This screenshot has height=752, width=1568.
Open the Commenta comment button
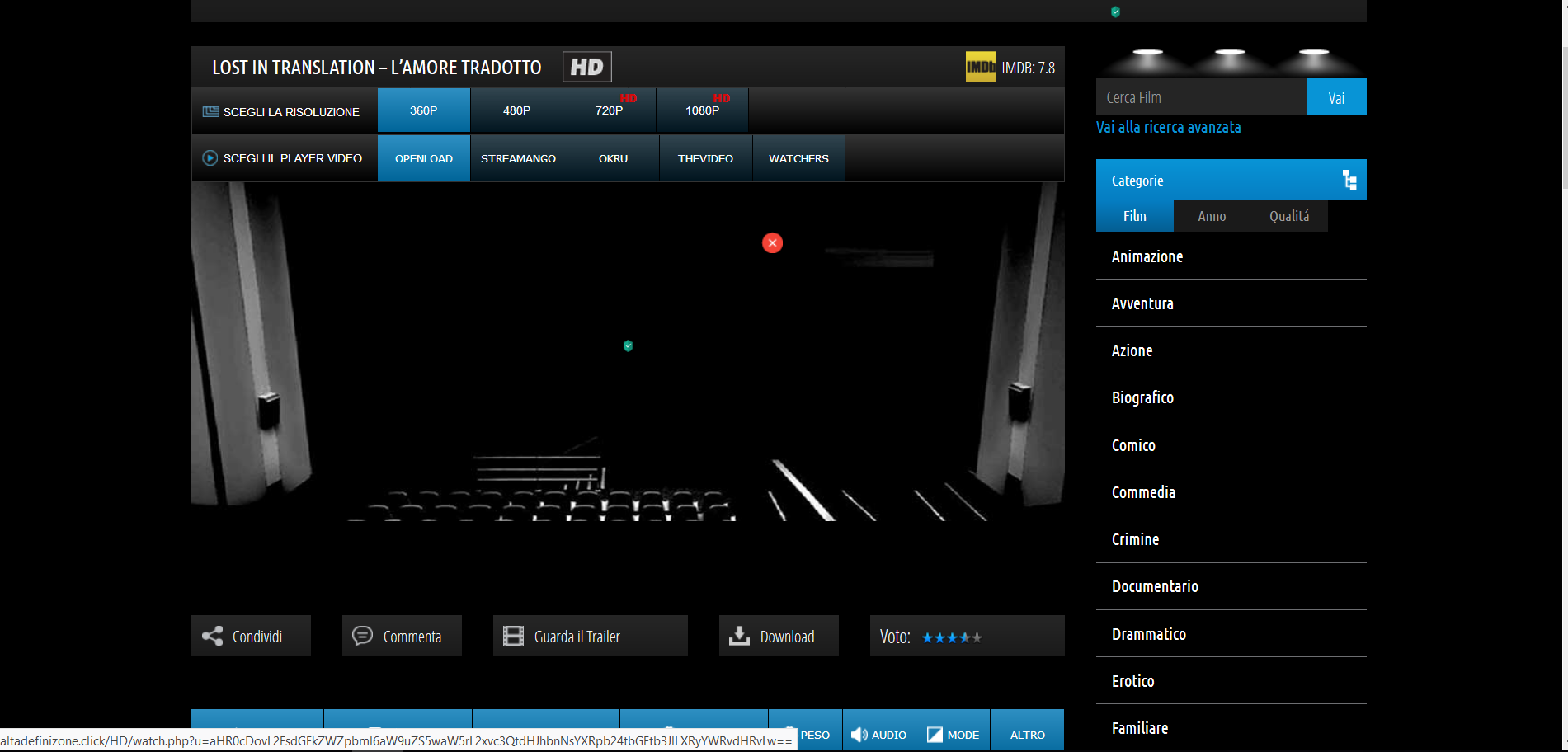pos(402,636)
